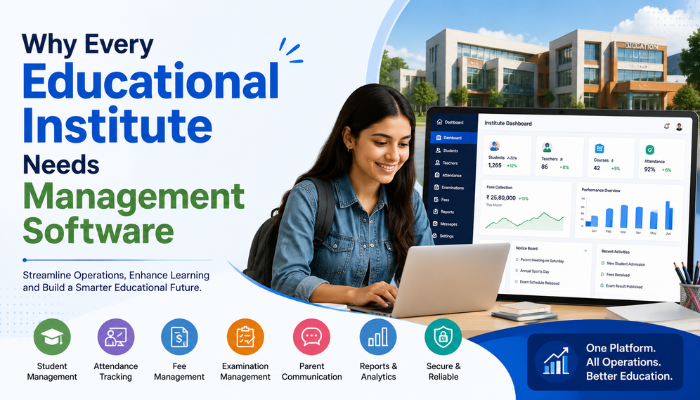Click the Notice Board plus button
Viewport: 700px width, 400px height.
click(585, 251)
